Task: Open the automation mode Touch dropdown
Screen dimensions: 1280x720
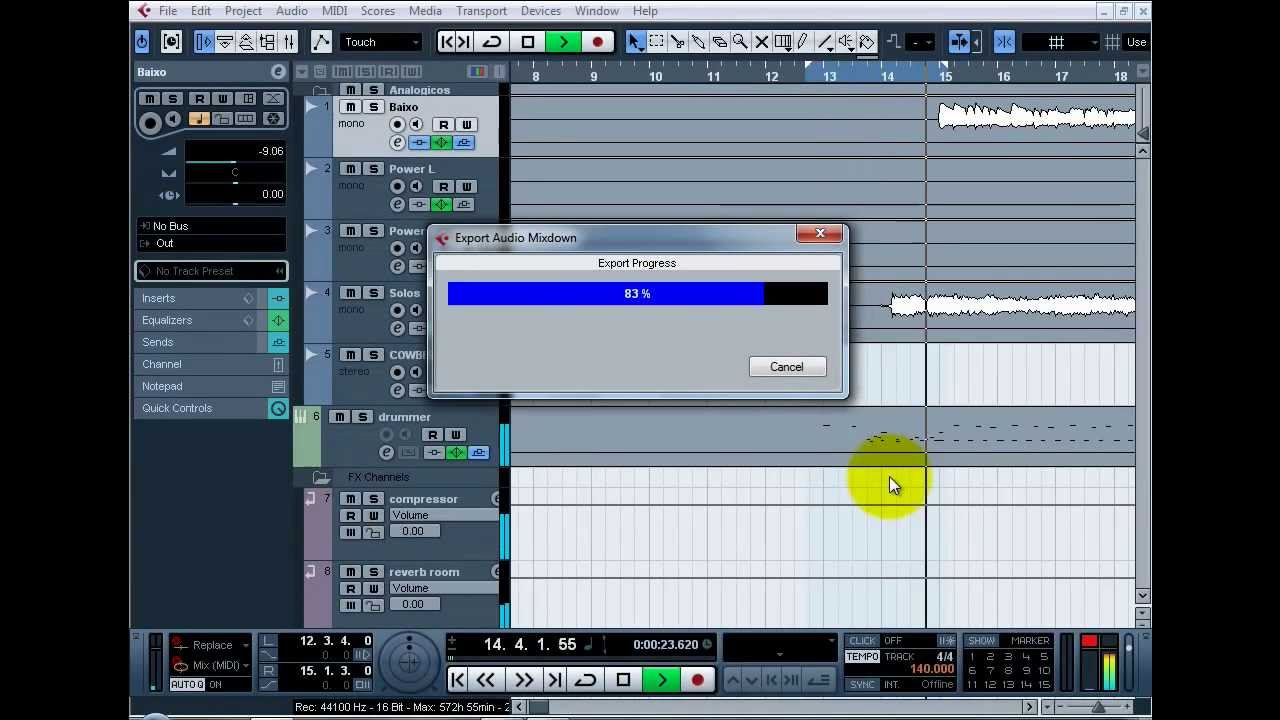Action: tap(382, 42)
